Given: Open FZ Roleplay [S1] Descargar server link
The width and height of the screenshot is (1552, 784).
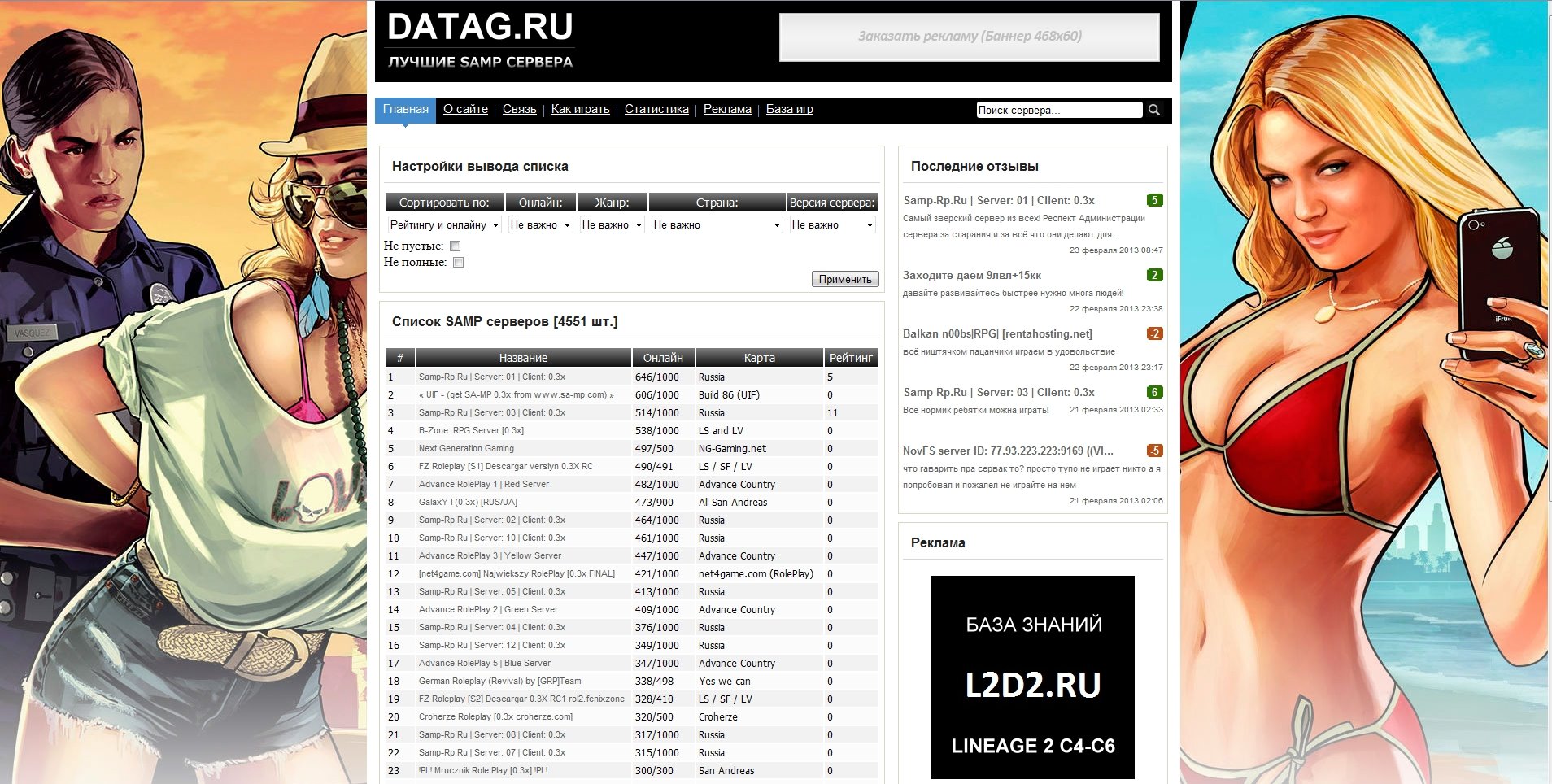Looking at the screenshot, I should (x=506, y=466).
